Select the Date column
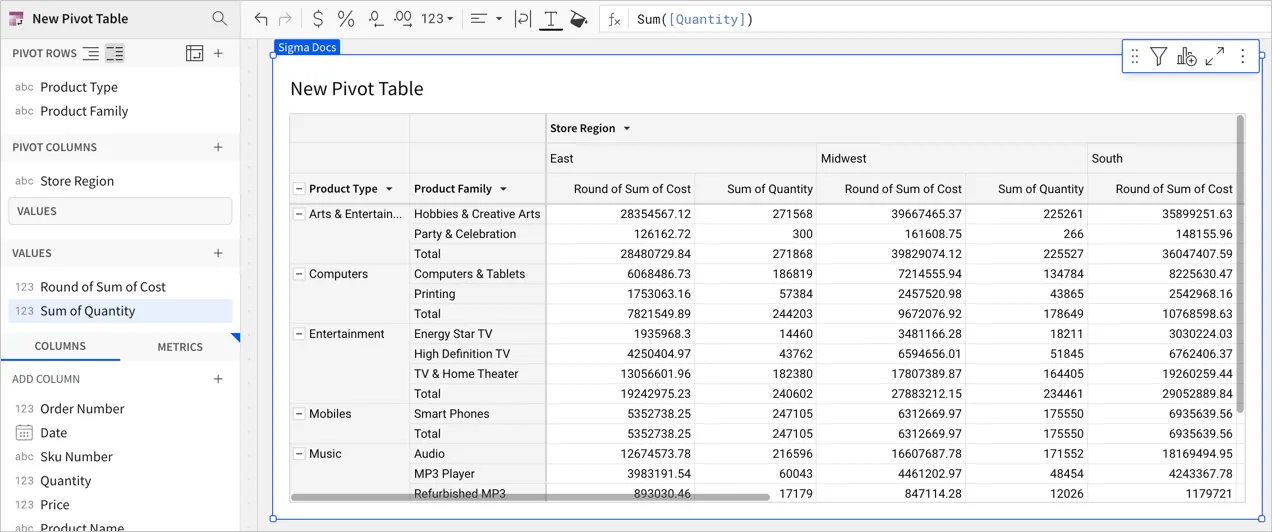Image resolution: width=1272 pixels, height=532 pixels. (120, 433)
